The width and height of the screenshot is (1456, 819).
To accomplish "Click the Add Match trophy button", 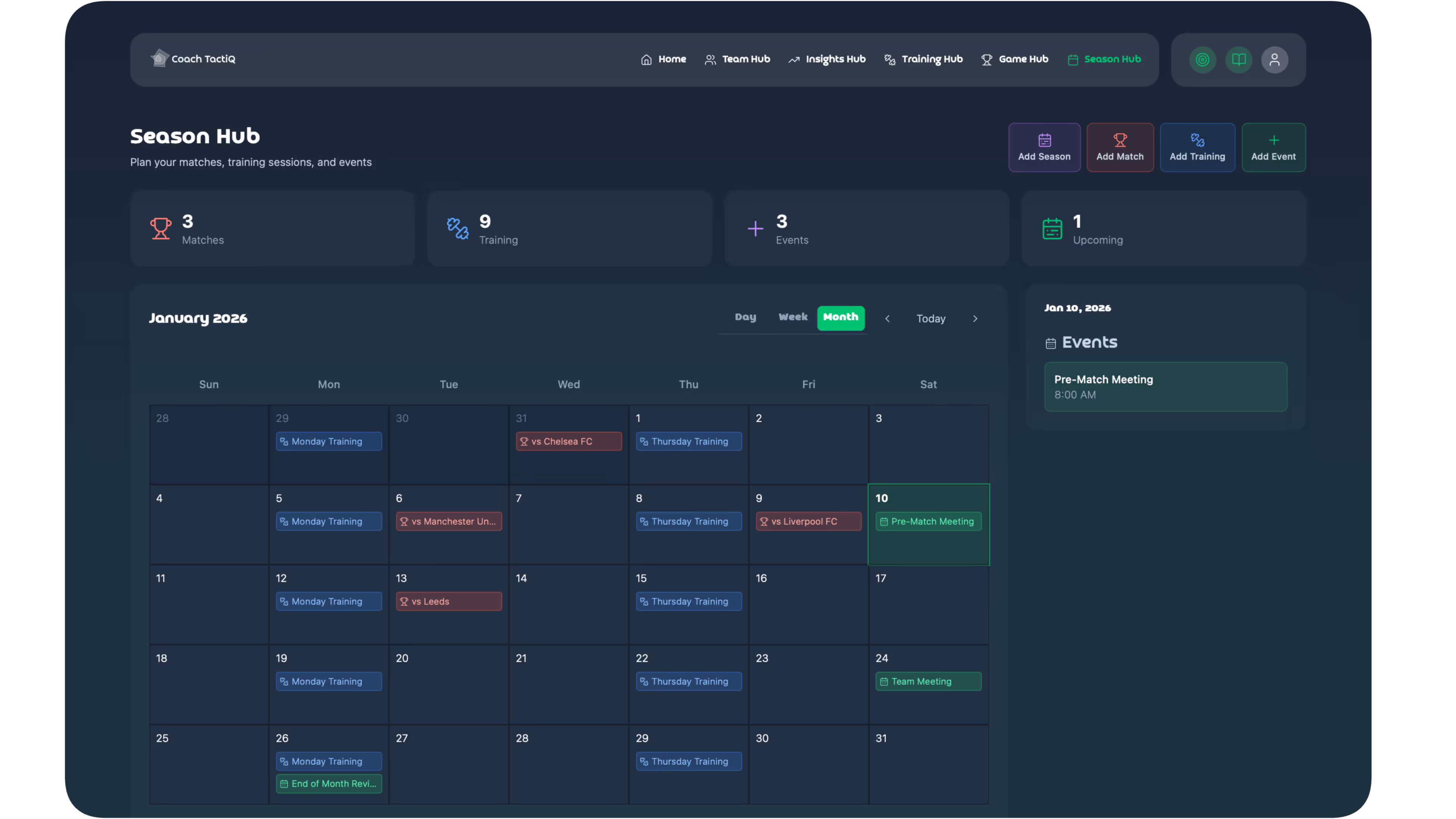I will [1119, 147].
